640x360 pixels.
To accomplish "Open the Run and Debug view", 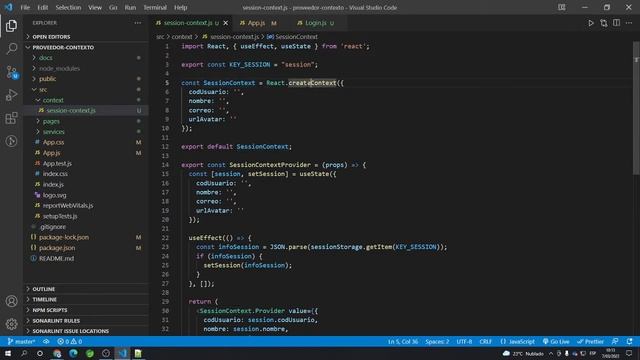I will coord(11,95).
